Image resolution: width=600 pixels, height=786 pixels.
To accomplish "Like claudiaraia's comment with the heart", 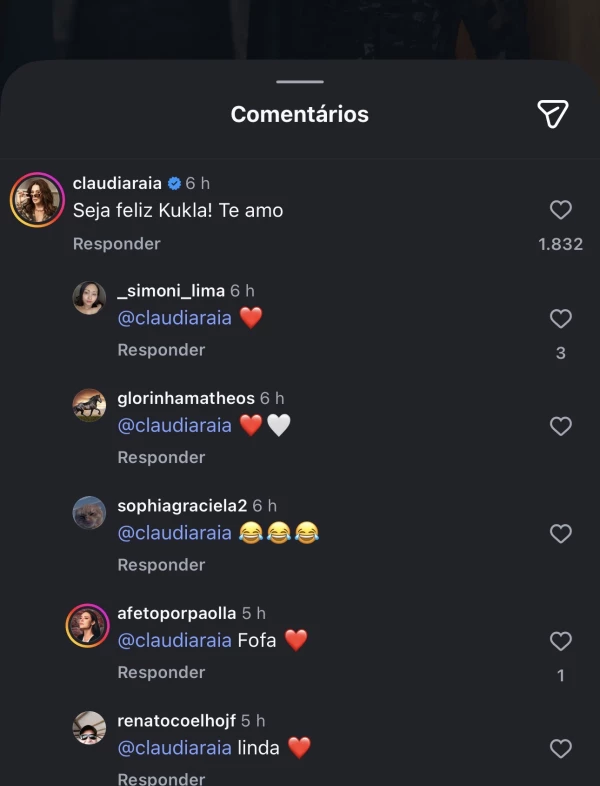I will click(561, 210).
